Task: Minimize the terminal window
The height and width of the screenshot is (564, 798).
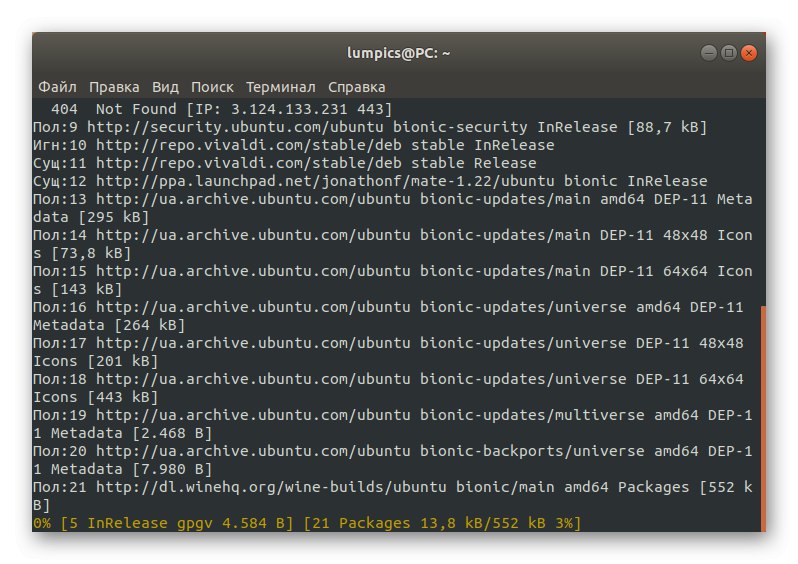Action: 709,52
